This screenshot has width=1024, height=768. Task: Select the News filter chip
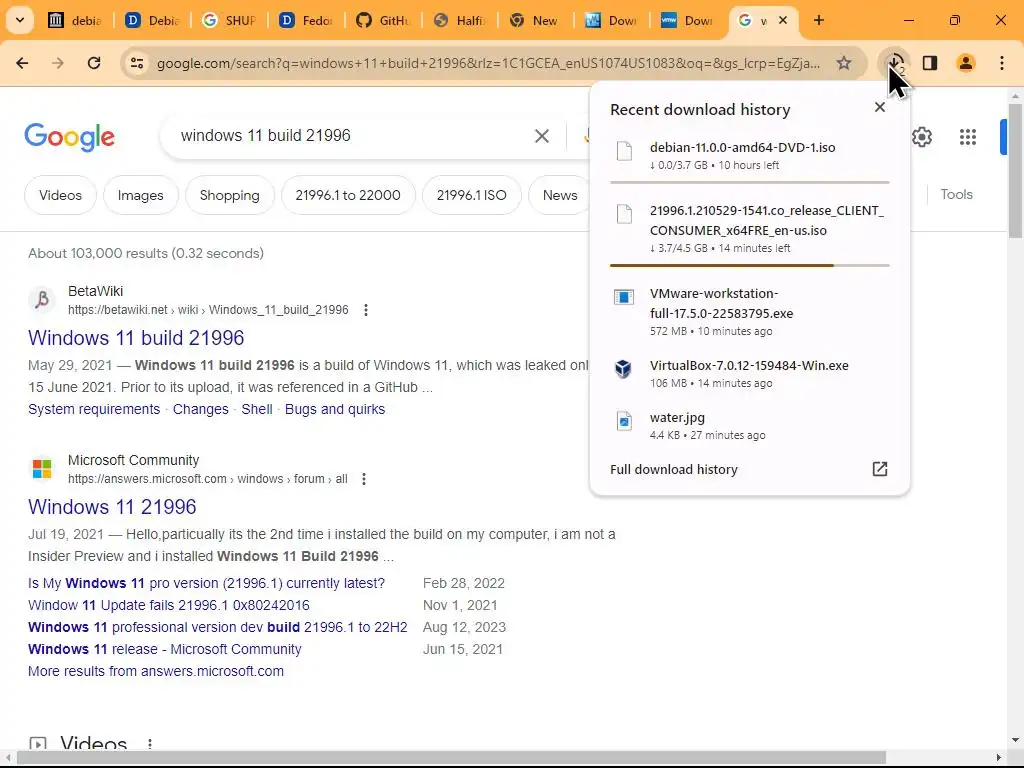click(x=559, y=195)
